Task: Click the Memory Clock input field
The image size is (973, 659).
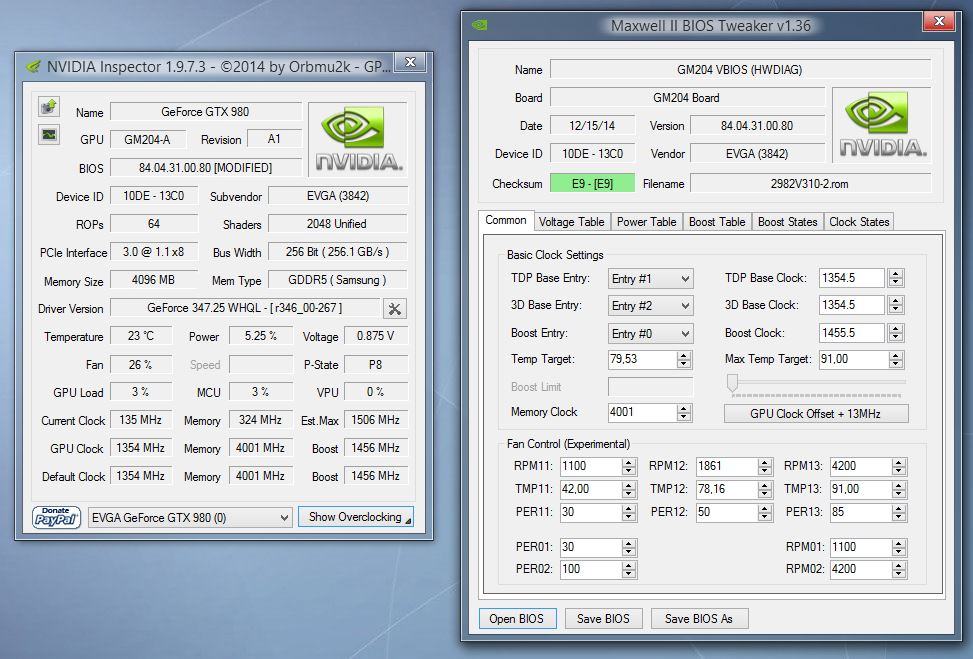Action: tap(642, 412)
